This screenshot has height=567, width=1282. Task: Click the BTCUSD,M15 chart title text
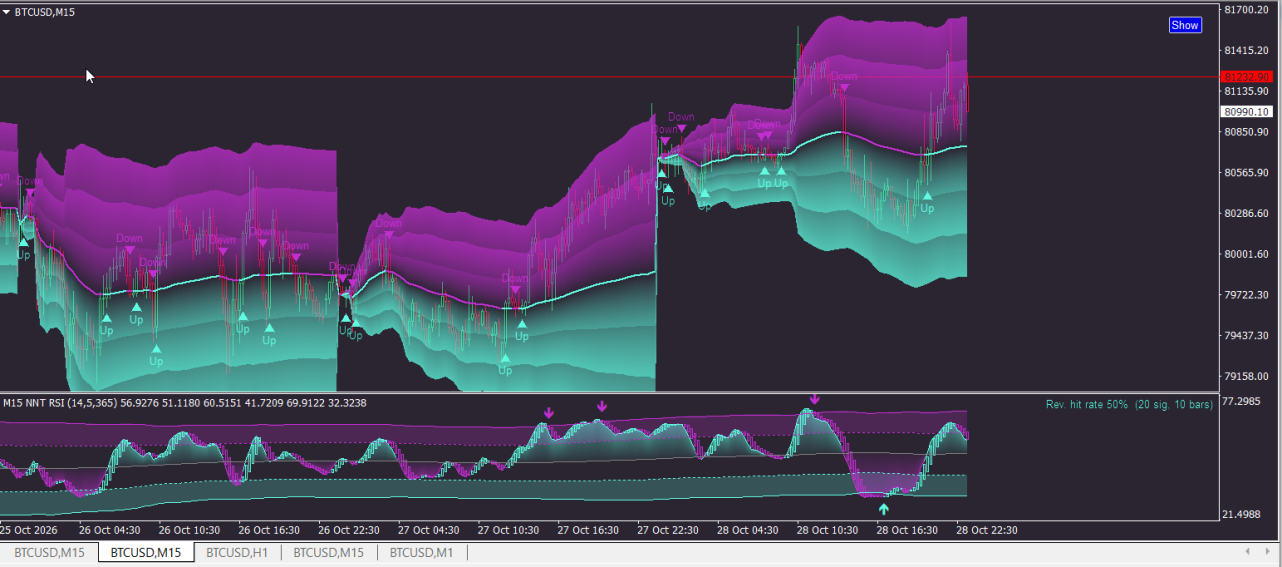[x=44, y=12]
